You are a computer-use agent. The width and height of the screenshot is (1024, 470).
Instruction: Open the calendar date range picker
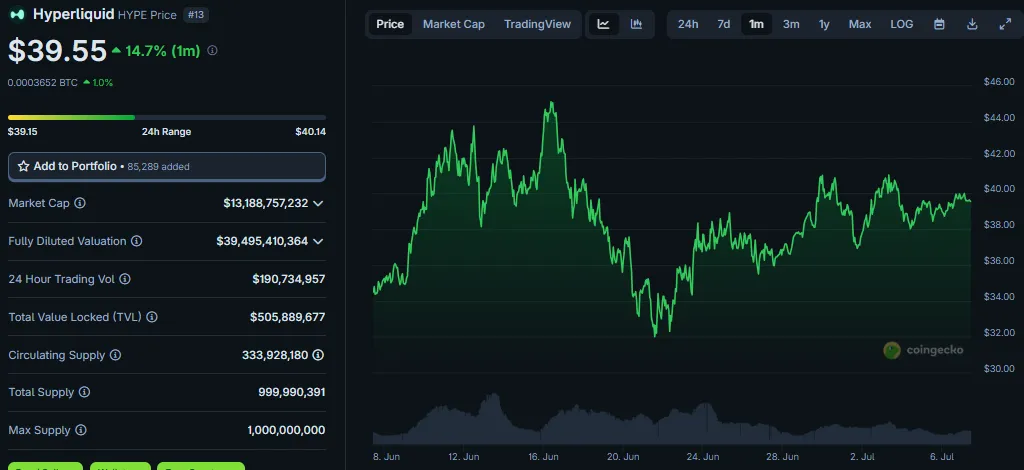point(939,24)
